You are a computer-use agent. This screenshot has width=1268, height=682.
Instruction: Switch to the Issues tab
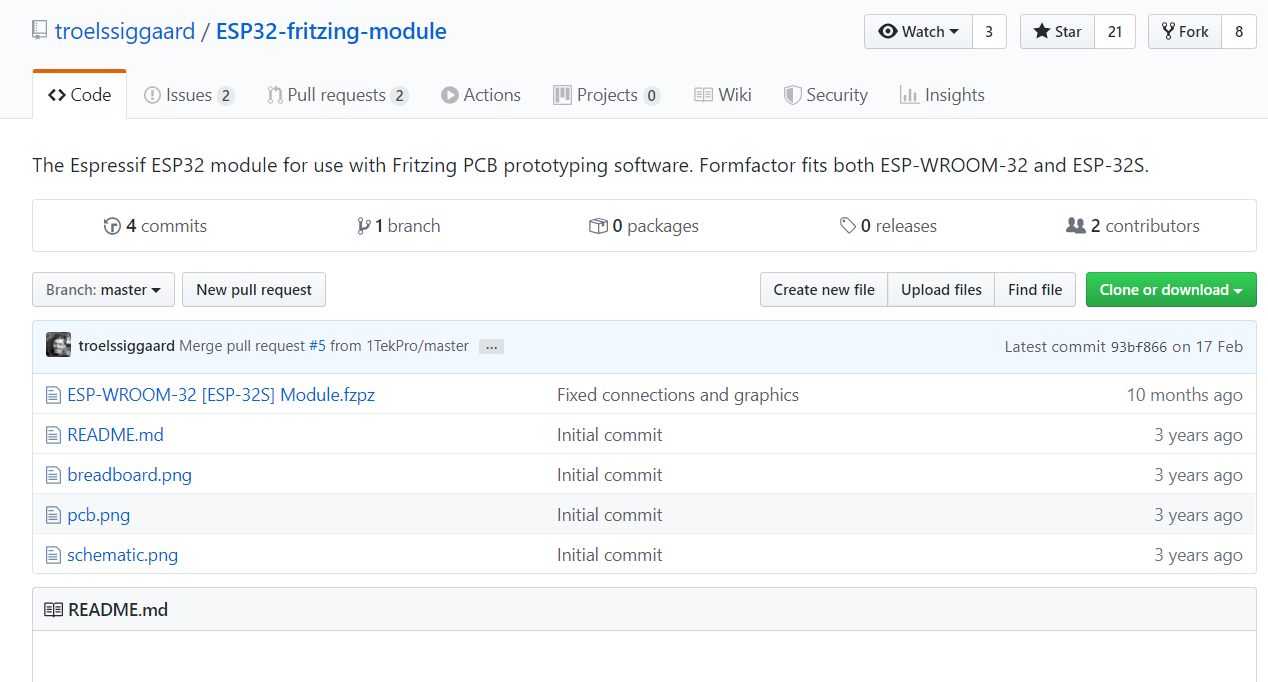[189, 95]
